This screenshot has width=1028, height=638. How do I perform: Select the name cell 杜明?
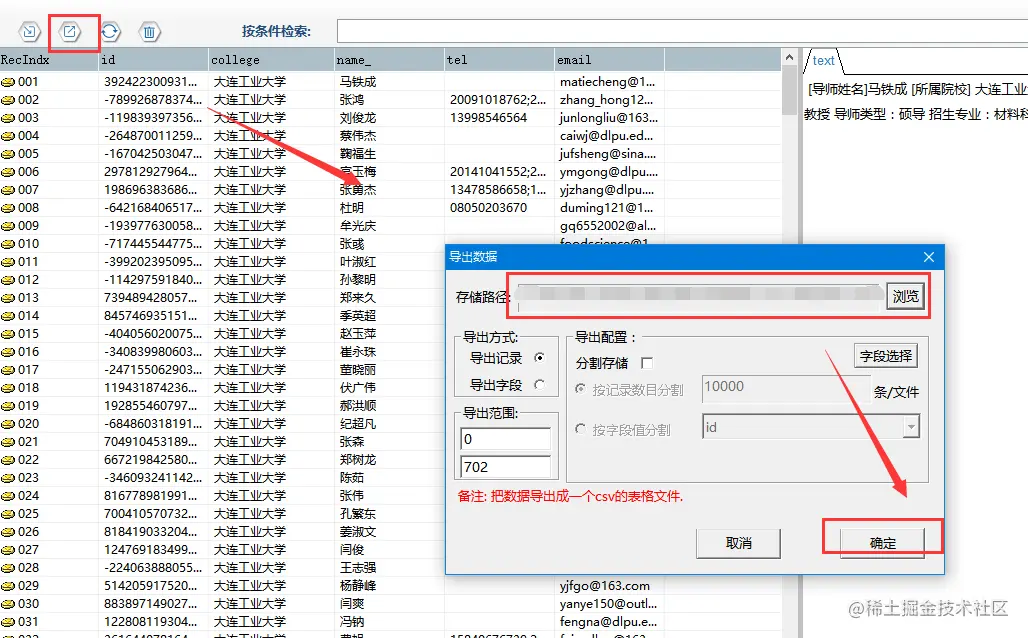(x=351, y=208)
